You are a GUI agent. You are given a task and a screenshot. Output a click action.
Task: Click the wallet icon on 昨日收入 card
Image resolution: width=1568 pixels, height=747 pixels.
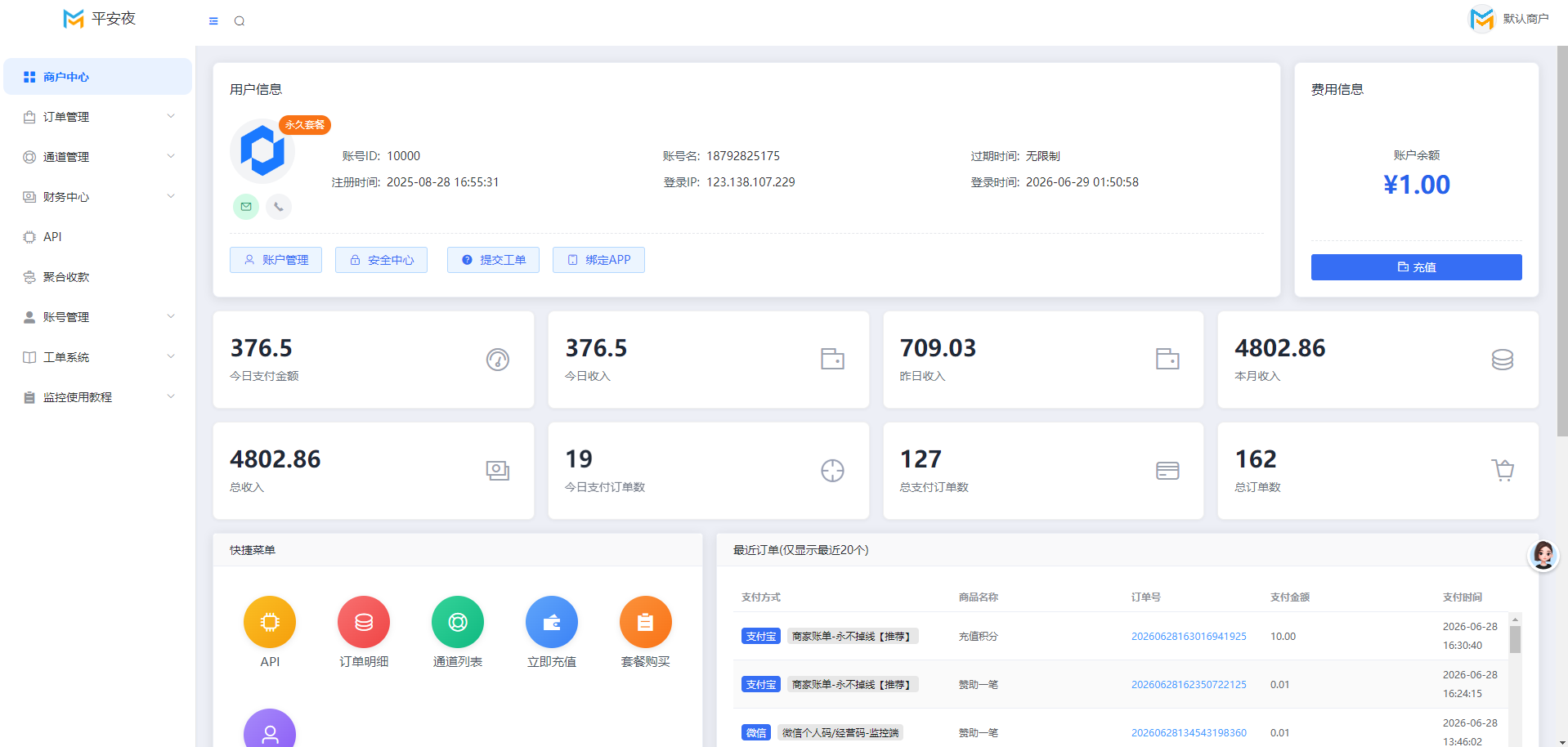(1167, 359)
